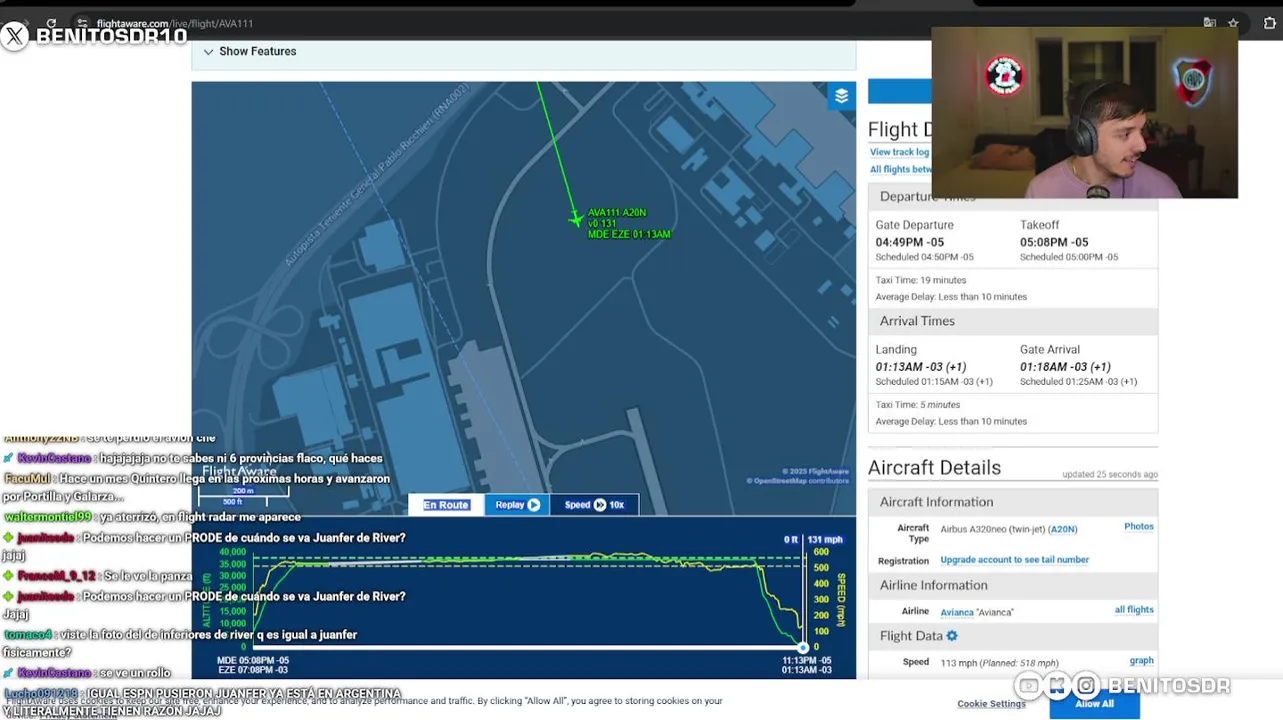Select the green AVA111 aircraft icon on the map

(x=575, y=218)
